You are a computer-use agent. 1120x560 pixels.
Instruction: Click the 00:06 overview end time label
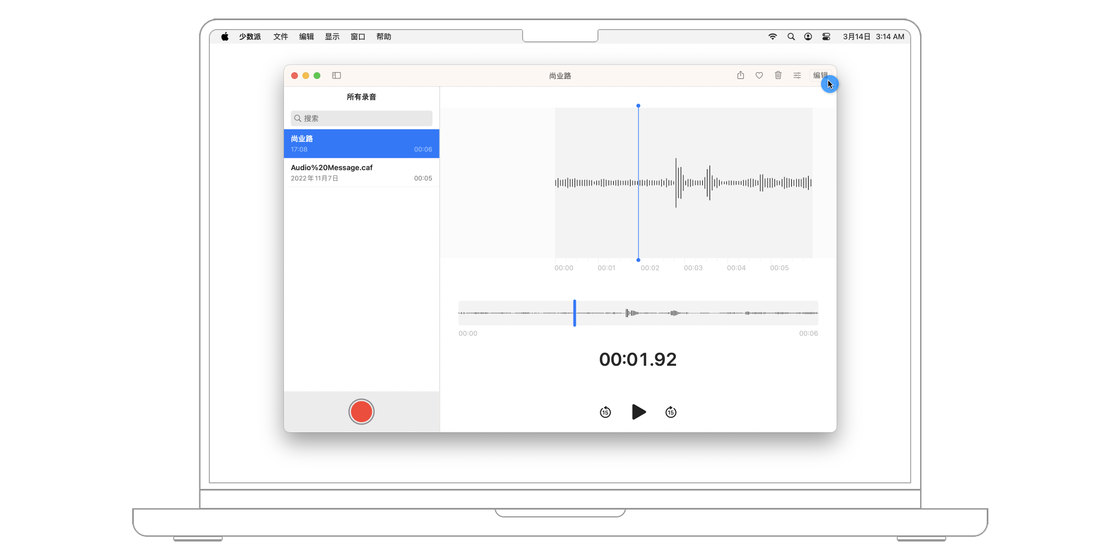(x=809, y=334)
